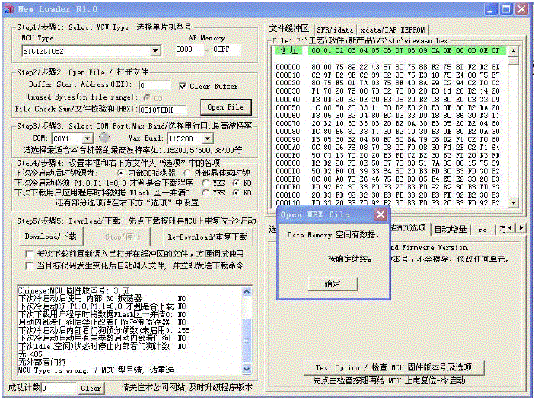Viewport: 535px width, 400px height.
Task: Expand the MCU Type dropdown
Action: (x=156, y=51)
